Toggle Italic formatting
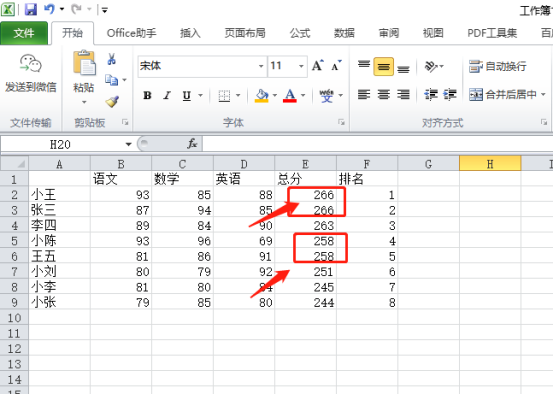 coord(167,95)
